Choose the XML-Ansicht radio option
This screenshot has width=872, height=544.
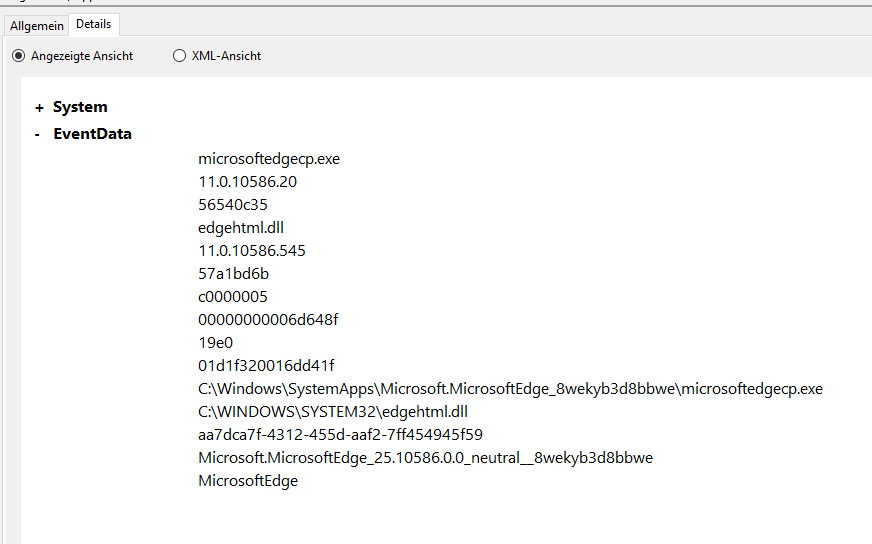(x=179, y=56)
